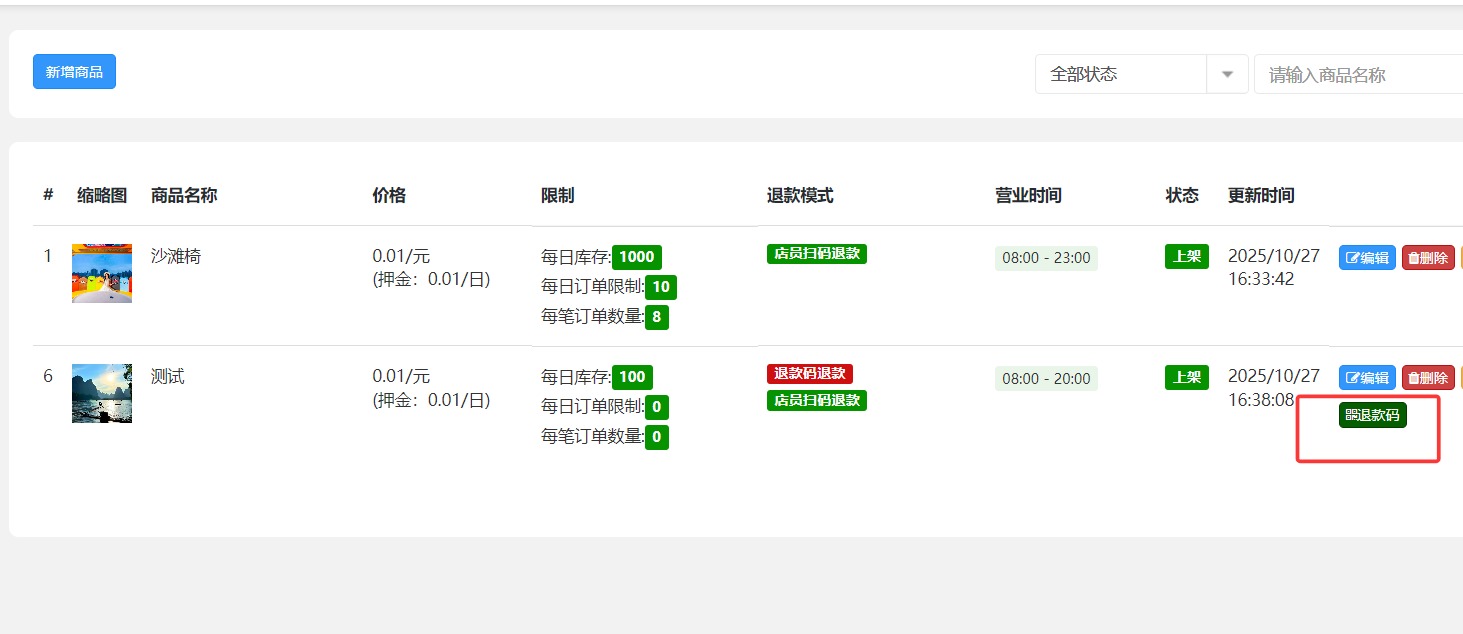
Task: Focus the 请输入商品名称 search field
Action: [x=1360, y=75]
